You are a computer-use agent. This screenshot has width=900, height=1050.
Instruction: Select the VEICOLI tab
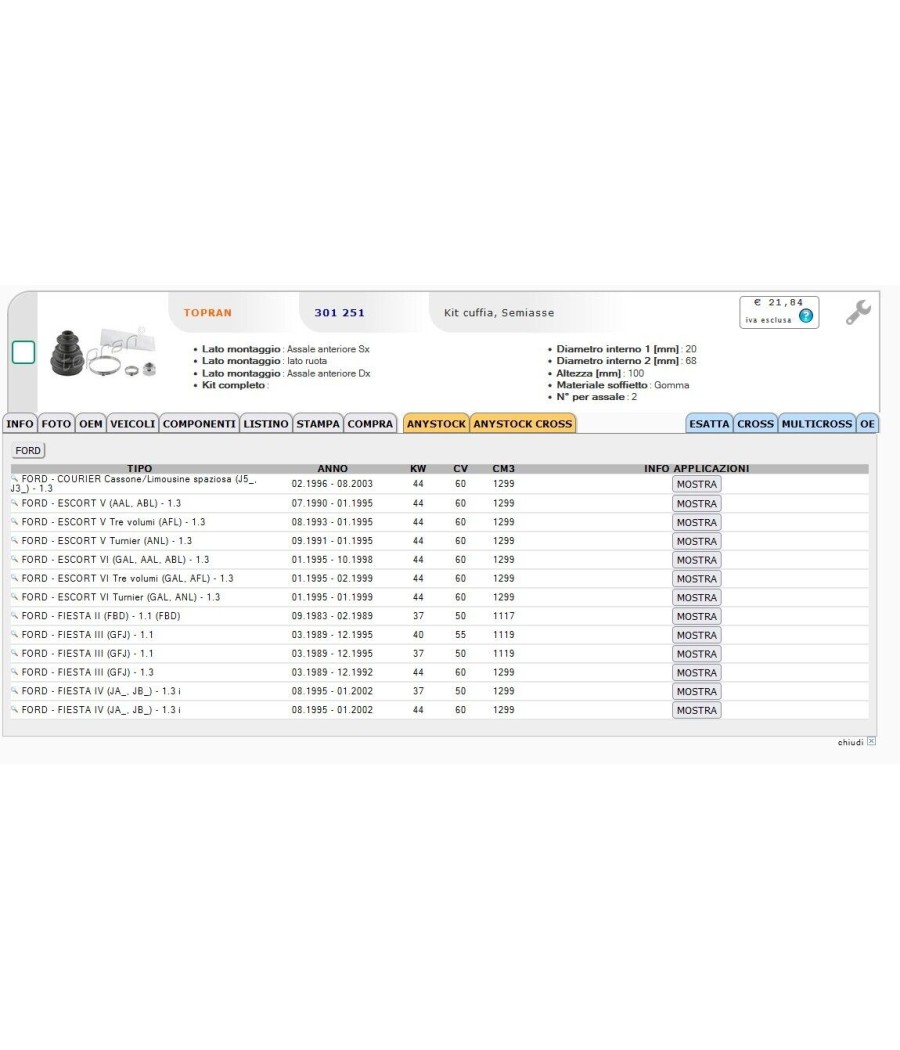(x=133, y=424)
